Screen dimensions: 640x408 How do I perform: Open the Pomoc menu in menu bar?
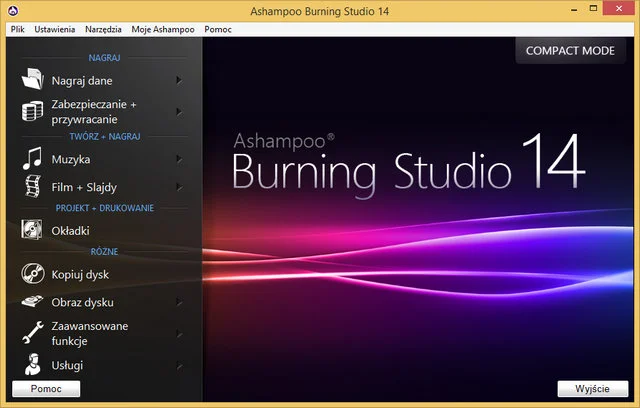pyautogui.click(x=218, y=29)
